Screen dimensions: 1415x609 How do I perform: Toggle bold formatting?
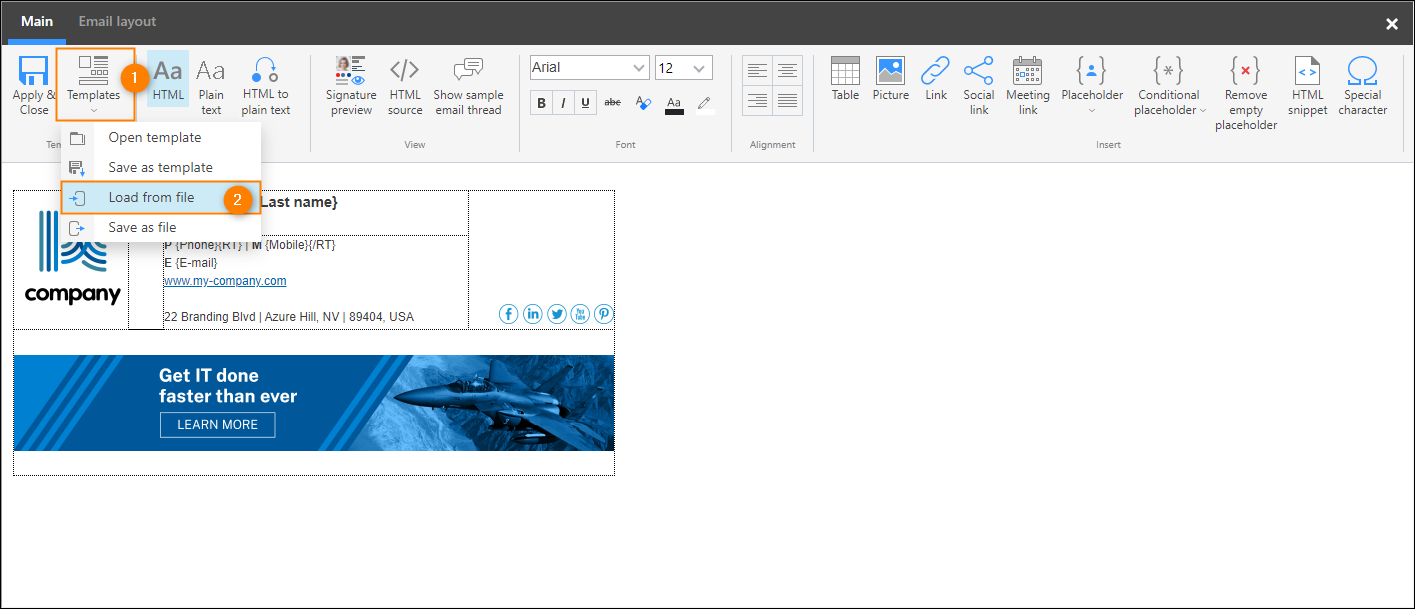tap(540, 102)
